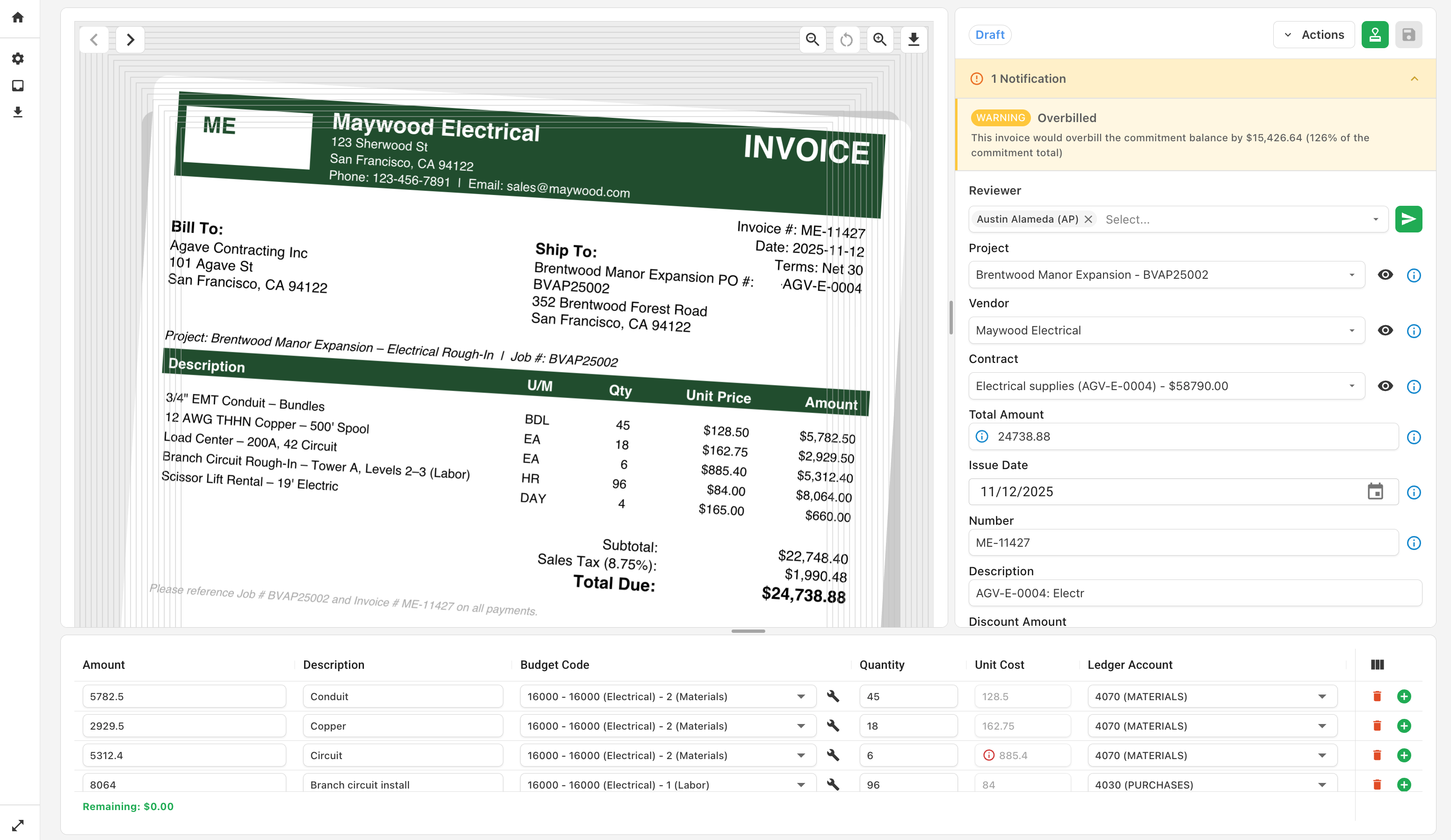Click the zoom out magnifier icon

pyautogui.click(x=812, y=39)
